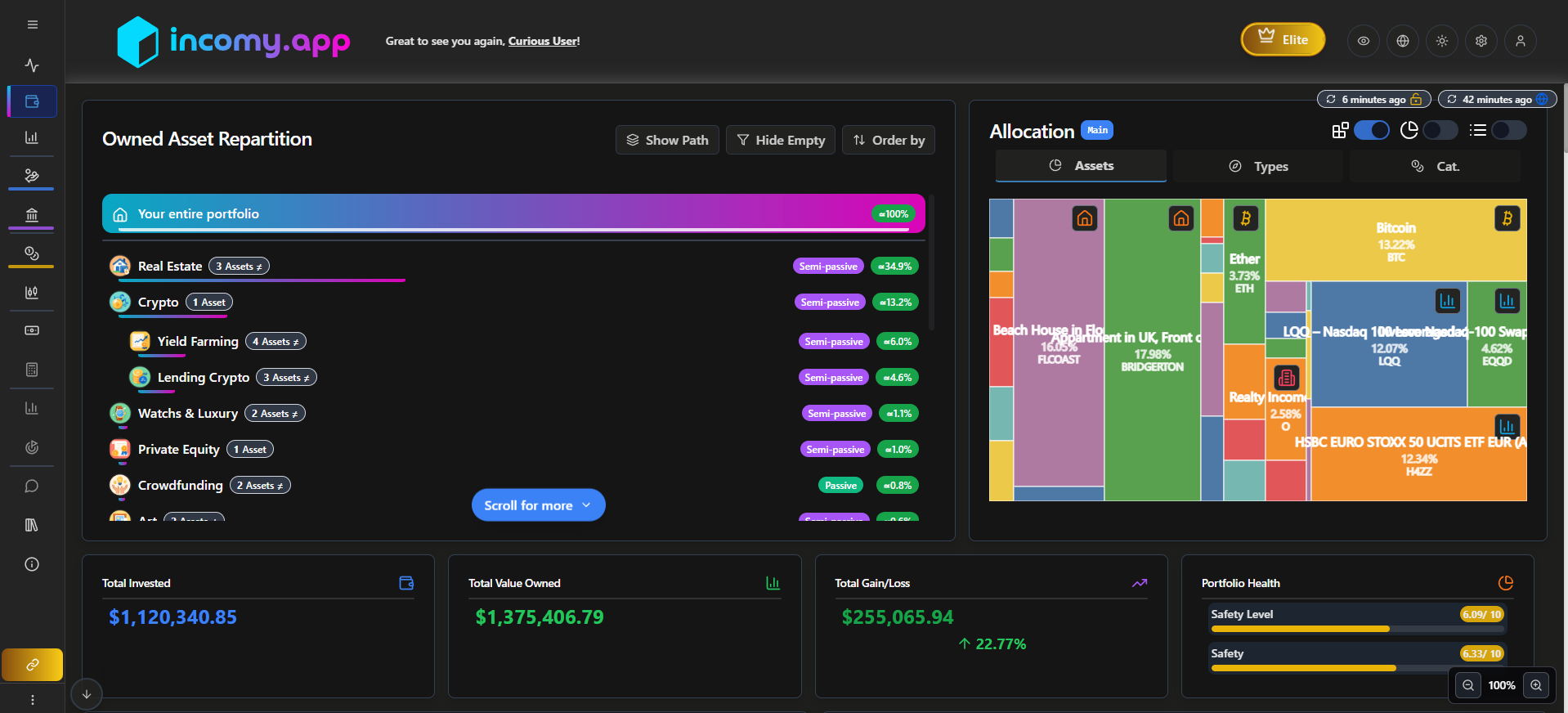The height and width of the screenshot is (713, 1568).
Task: Click the 100% zoom level indicator
Action: 1502,685
